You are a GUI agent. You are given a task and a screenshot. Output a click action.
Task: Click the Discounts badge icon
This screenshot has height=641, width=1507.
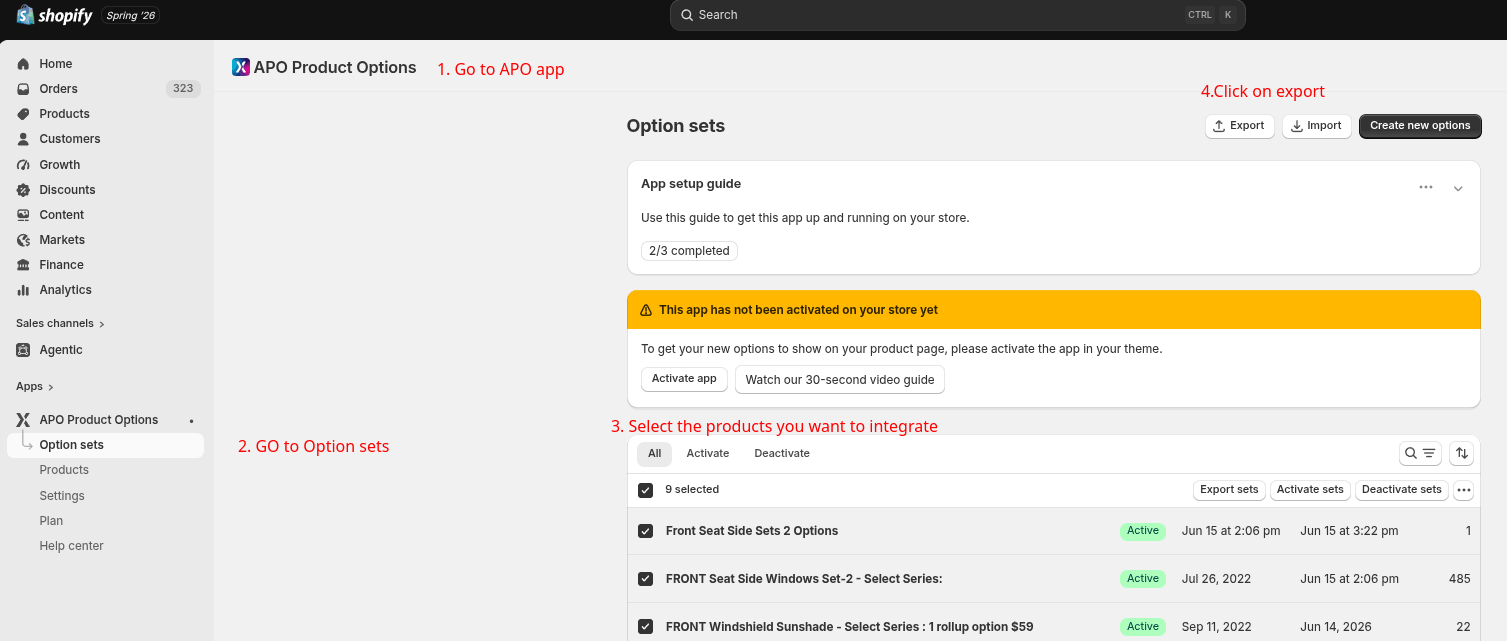23,190
